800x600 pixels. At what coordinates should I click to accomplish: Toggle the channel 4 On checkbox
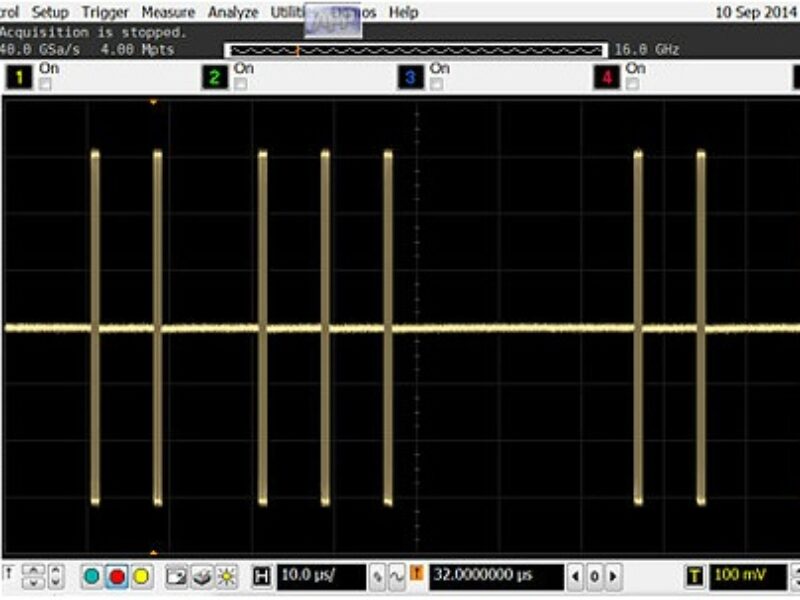click(632, 85)
